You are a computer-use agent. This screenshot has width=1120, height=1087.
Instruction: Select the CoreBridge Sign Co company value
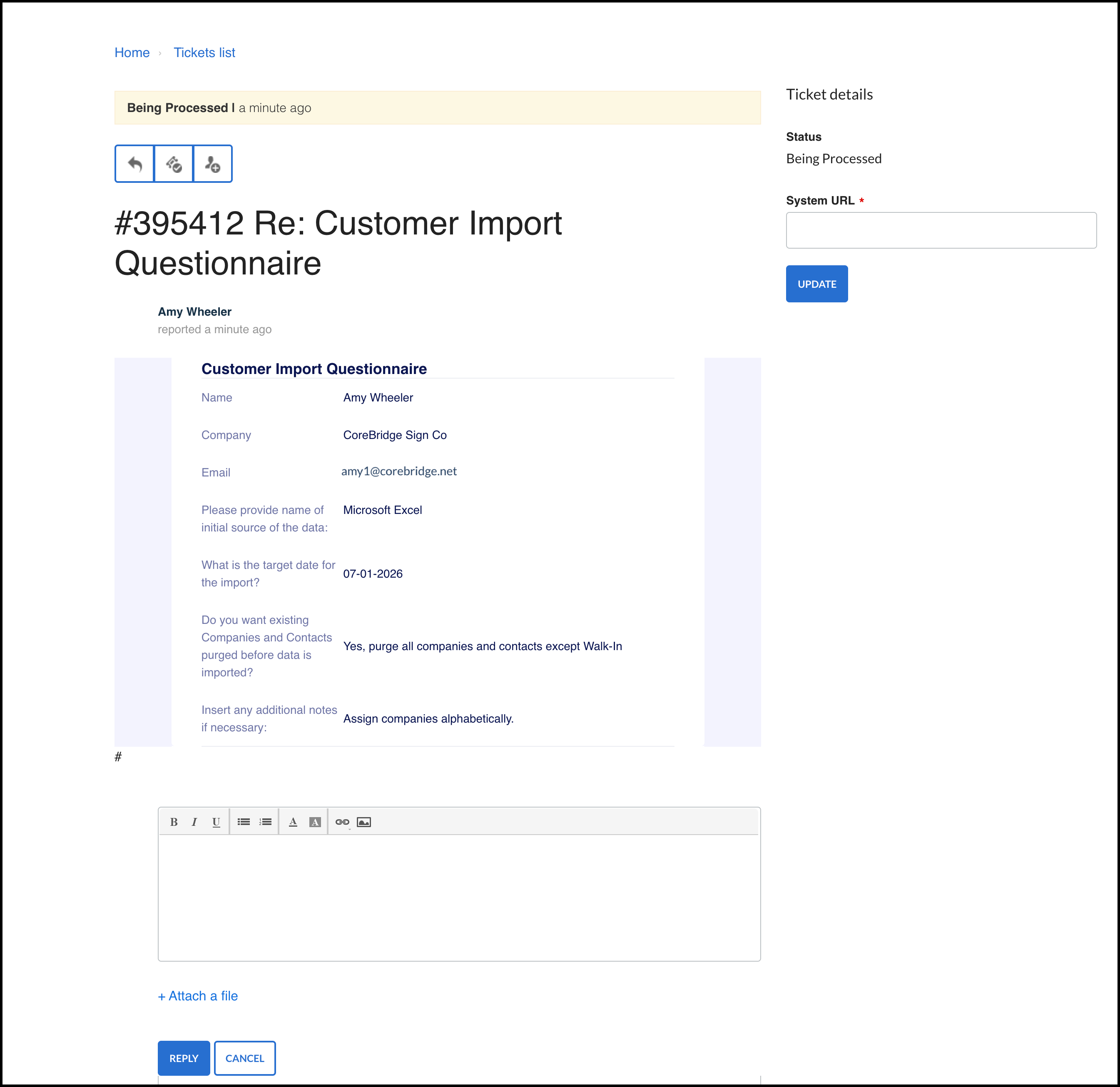point(395,435)
